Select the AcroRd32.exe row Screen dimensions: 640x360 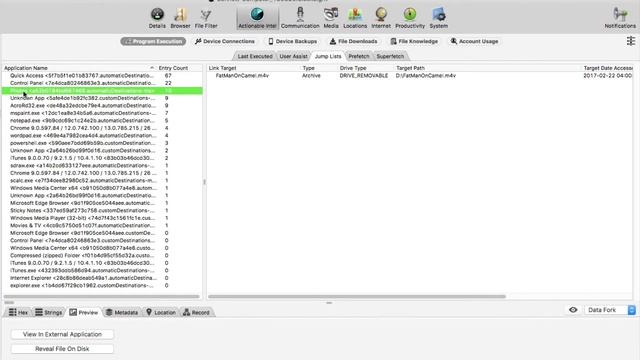[102, 106]
